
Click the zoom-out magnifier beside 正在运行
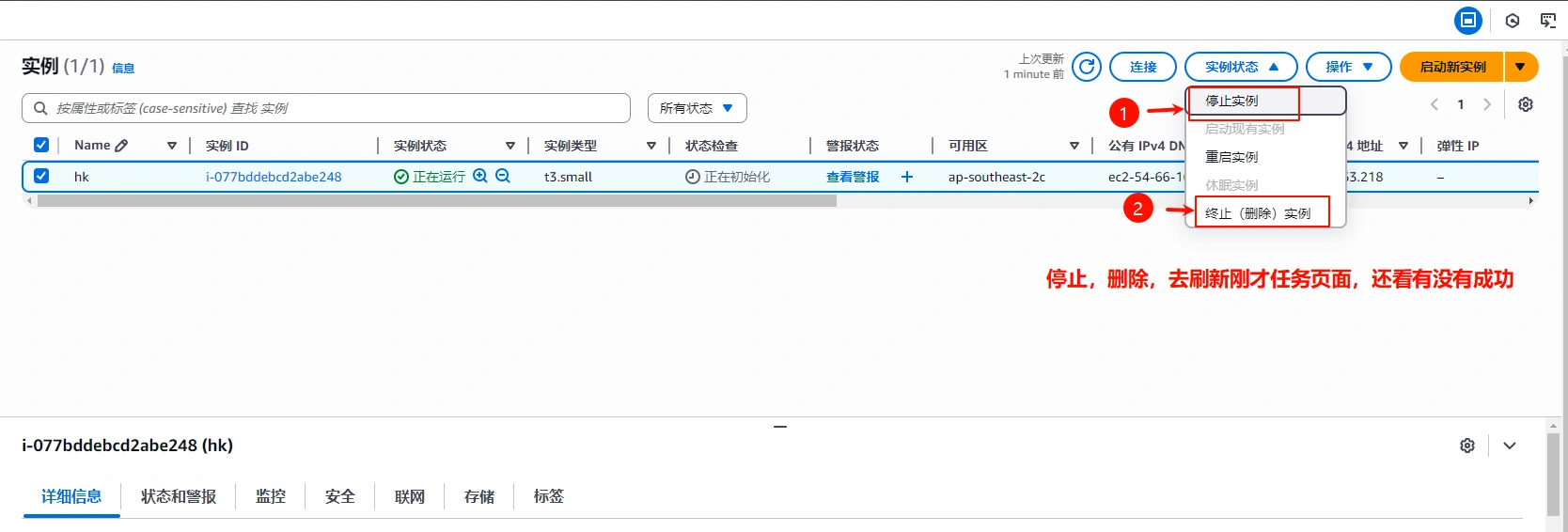pos(503,176)
